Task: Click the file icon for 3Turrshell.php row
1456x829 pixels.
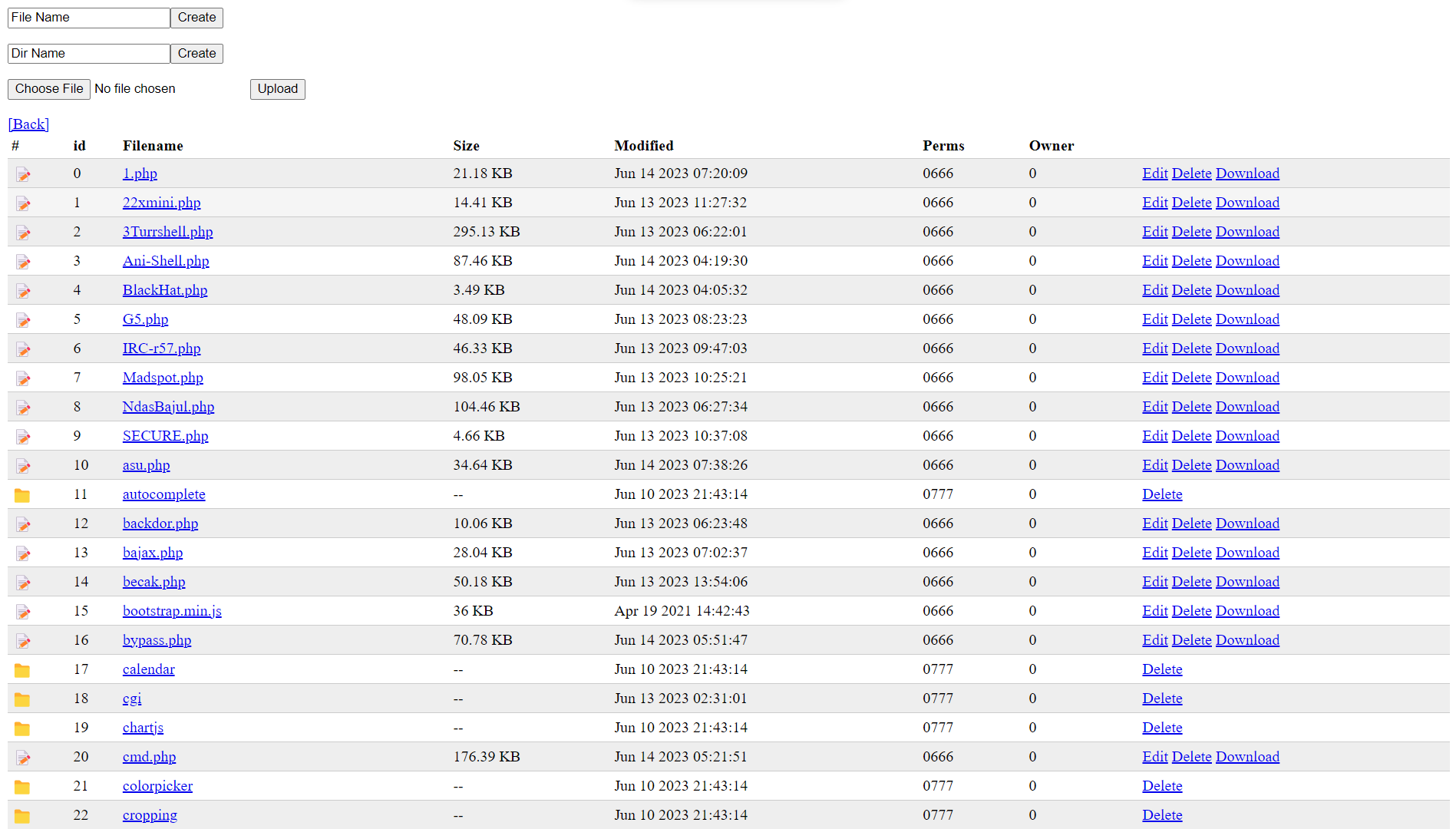Action: click(x=23, y=233)
